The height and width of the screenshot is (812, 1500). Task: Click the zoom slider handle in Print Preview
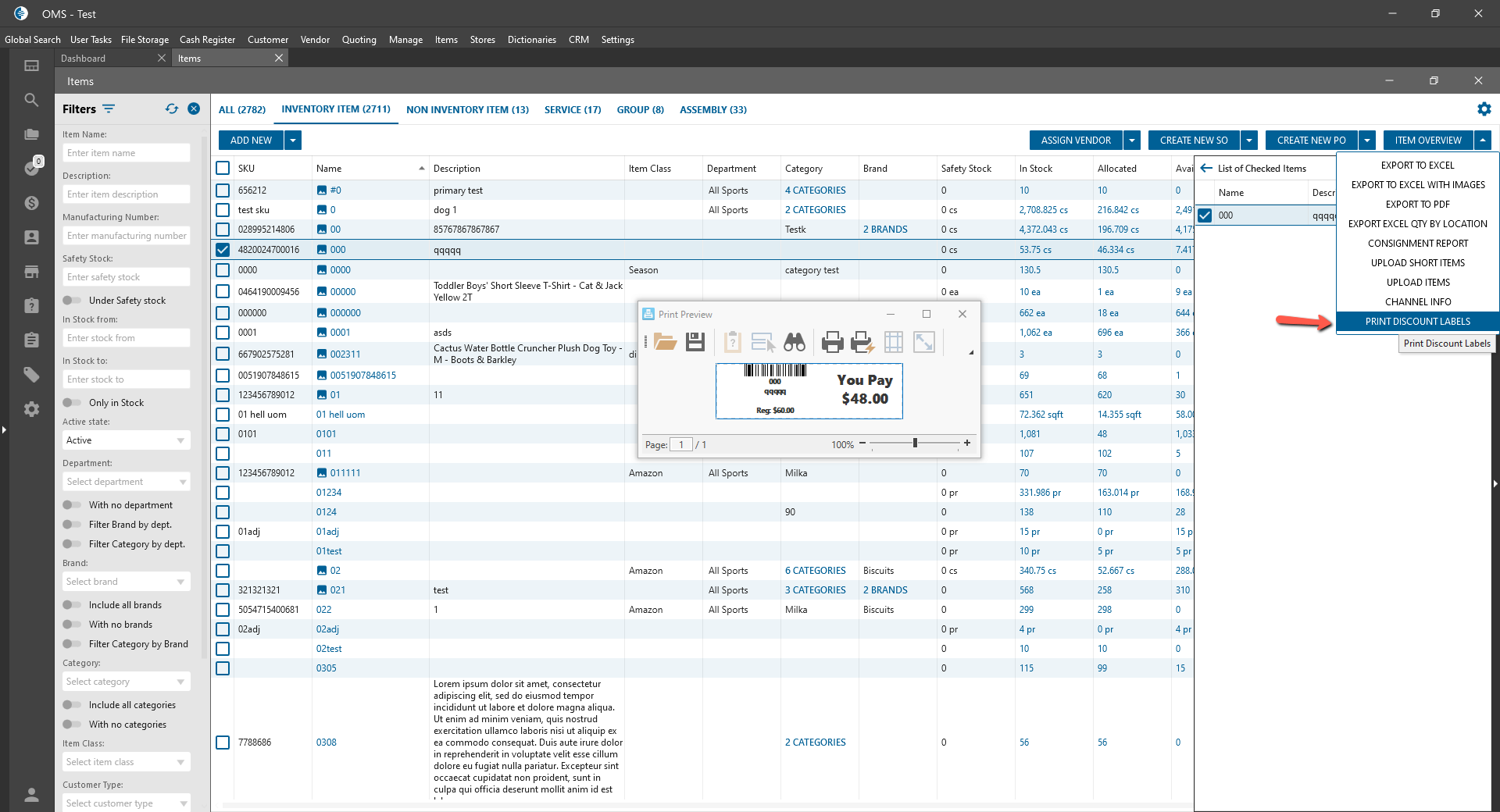pos(915,443)
